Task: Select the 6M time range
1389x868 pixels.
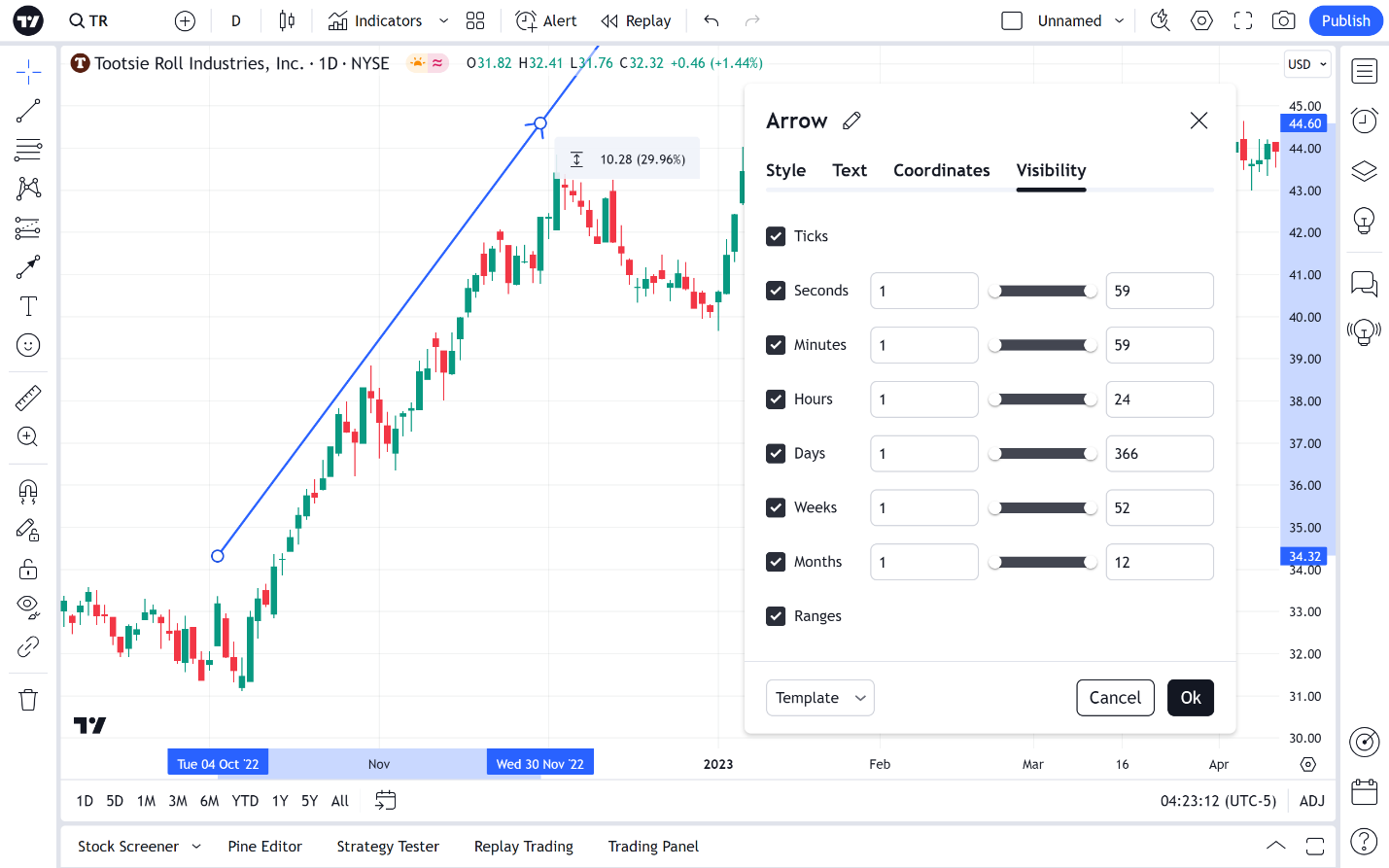Action: (210, 801)
